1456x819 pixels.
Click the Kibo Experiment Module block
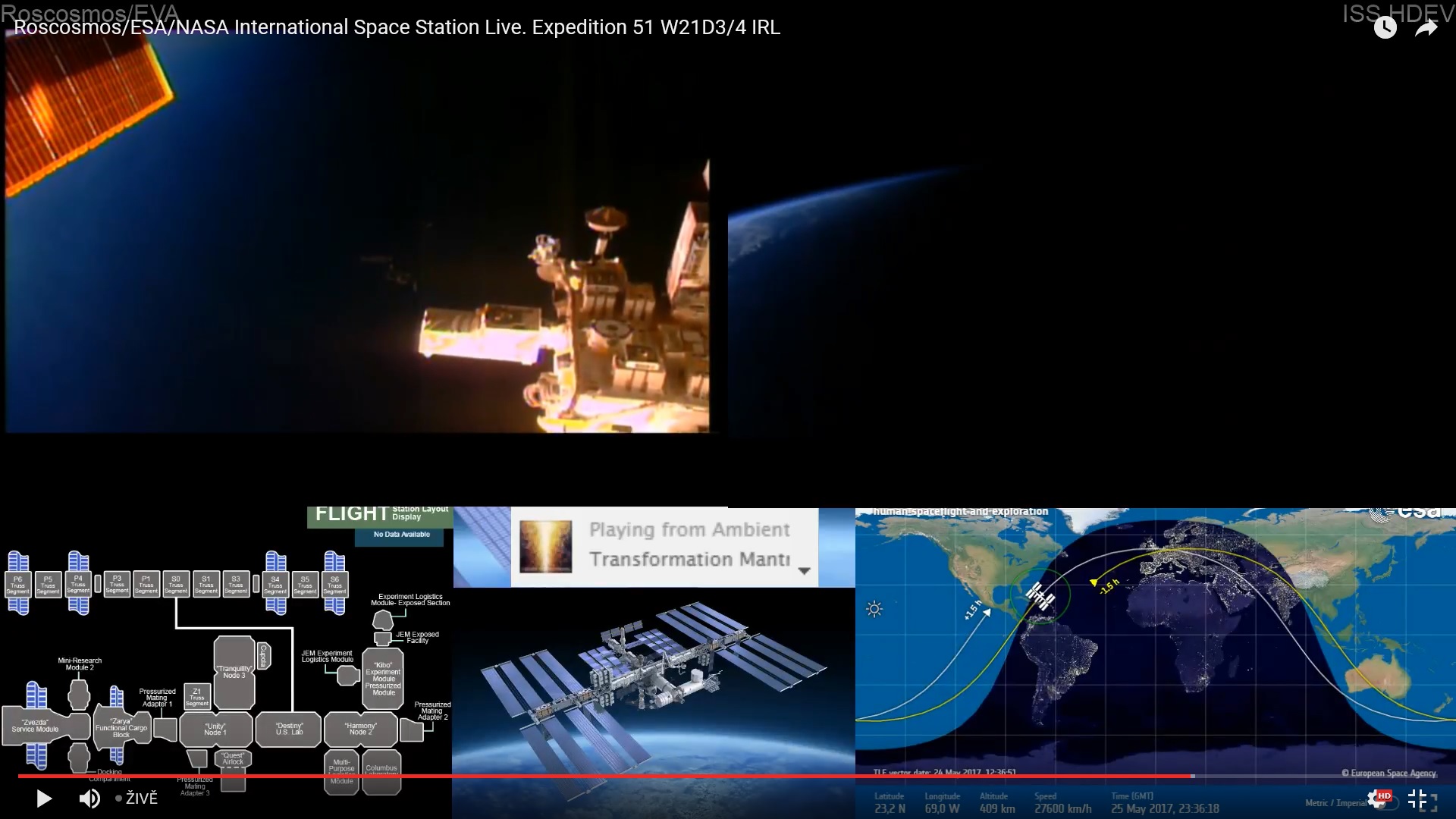pos(383,678)
